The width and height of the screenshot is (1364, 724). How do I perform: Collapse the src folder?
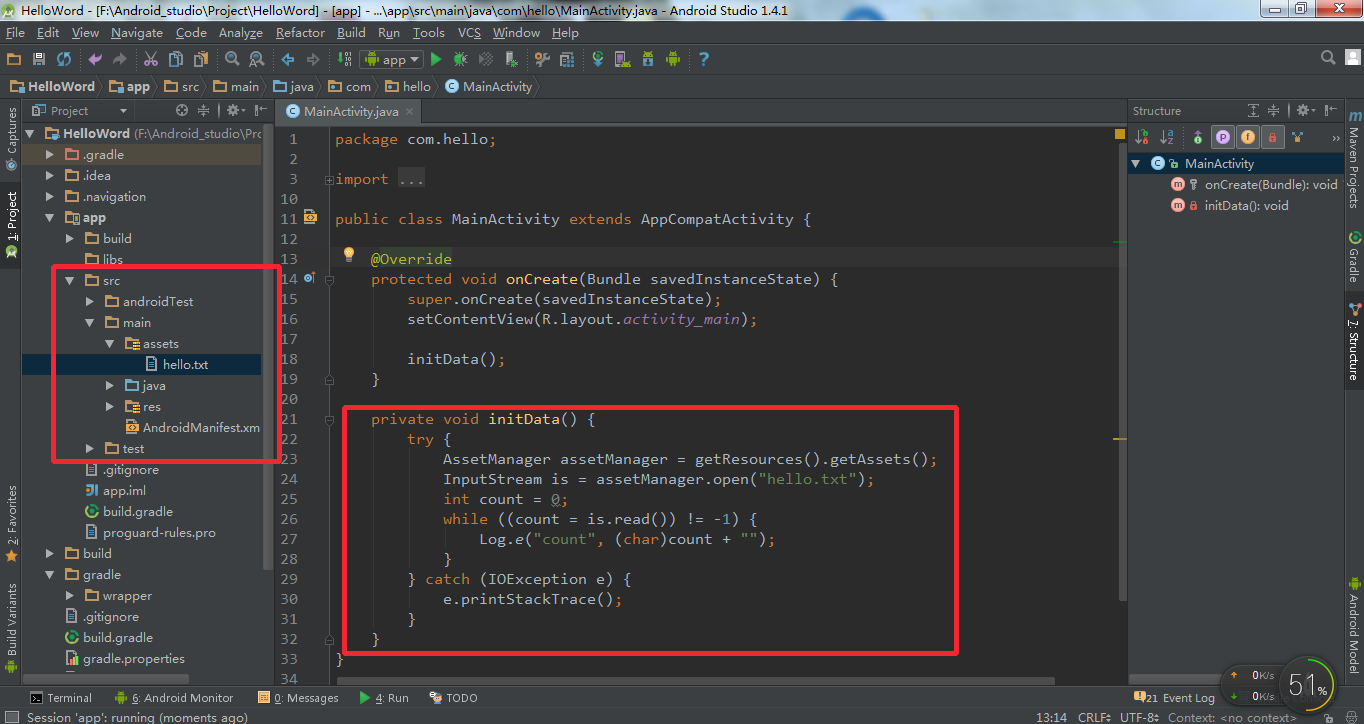pyautogui.click(x=70, y=280)
